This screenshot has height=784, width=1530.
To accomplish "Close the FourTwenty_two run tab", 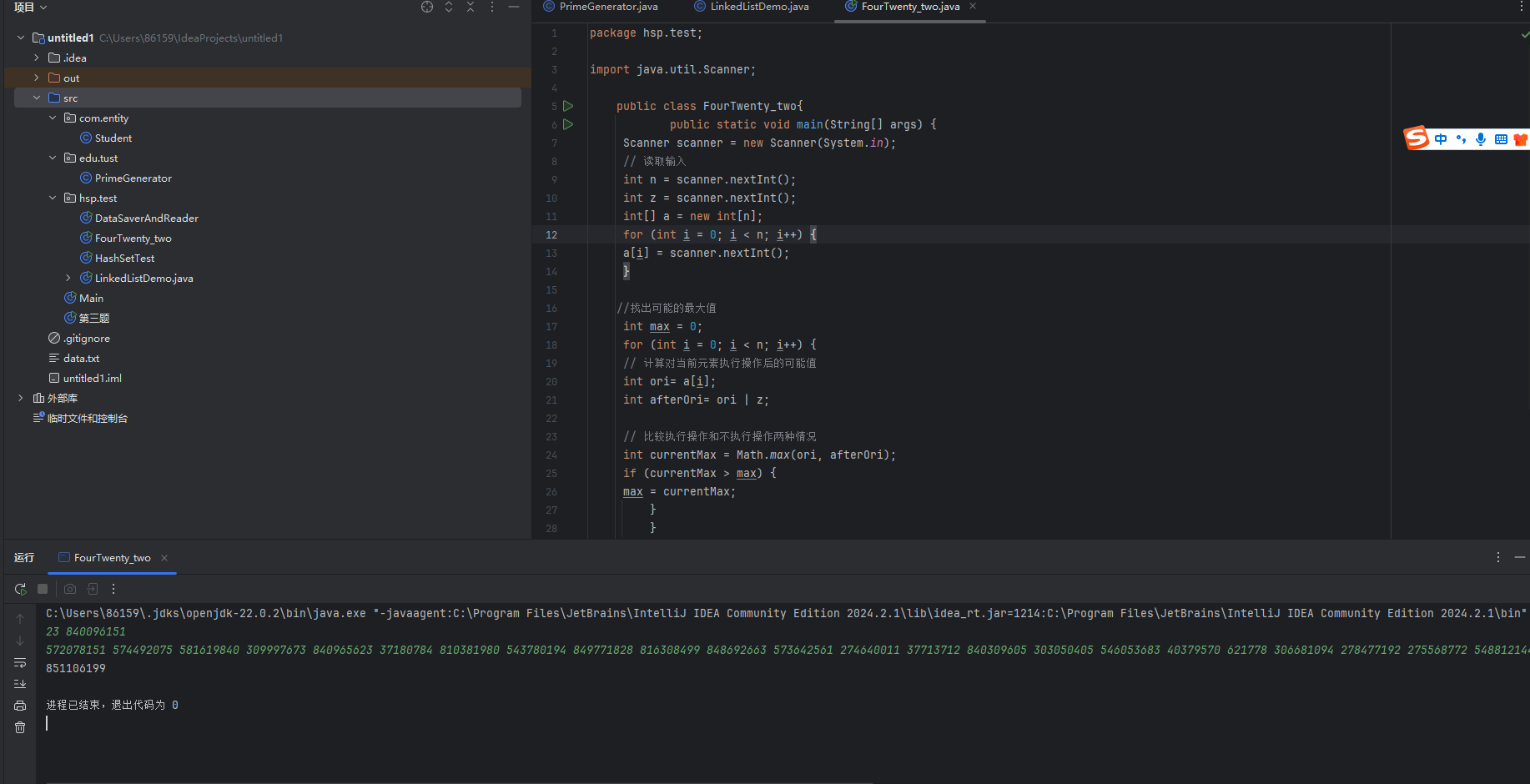I will (164, 558).
